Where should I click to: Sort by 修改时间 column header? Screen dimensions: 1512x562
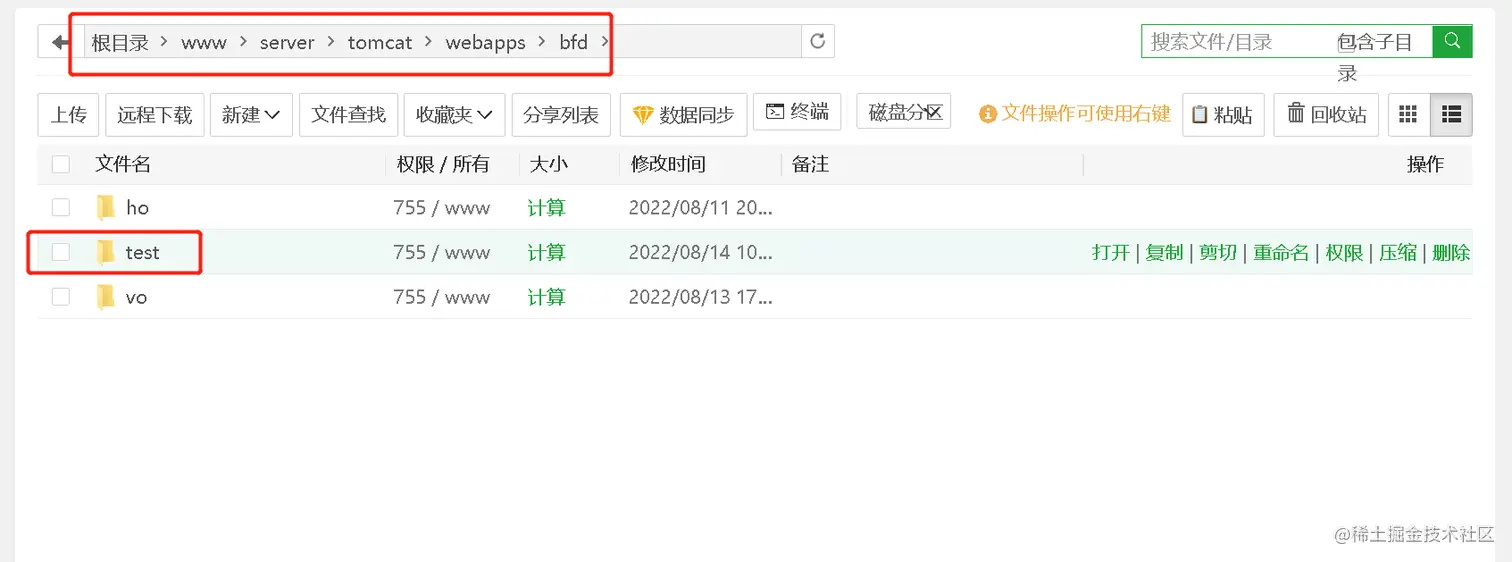668,164
